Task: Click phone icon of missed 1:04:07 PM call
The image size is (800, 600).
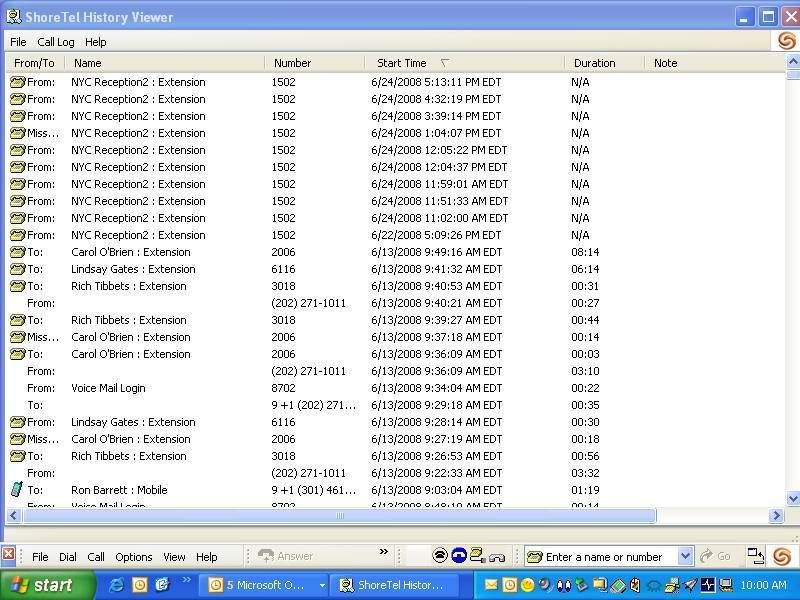Action: click(x=17, y=133)
